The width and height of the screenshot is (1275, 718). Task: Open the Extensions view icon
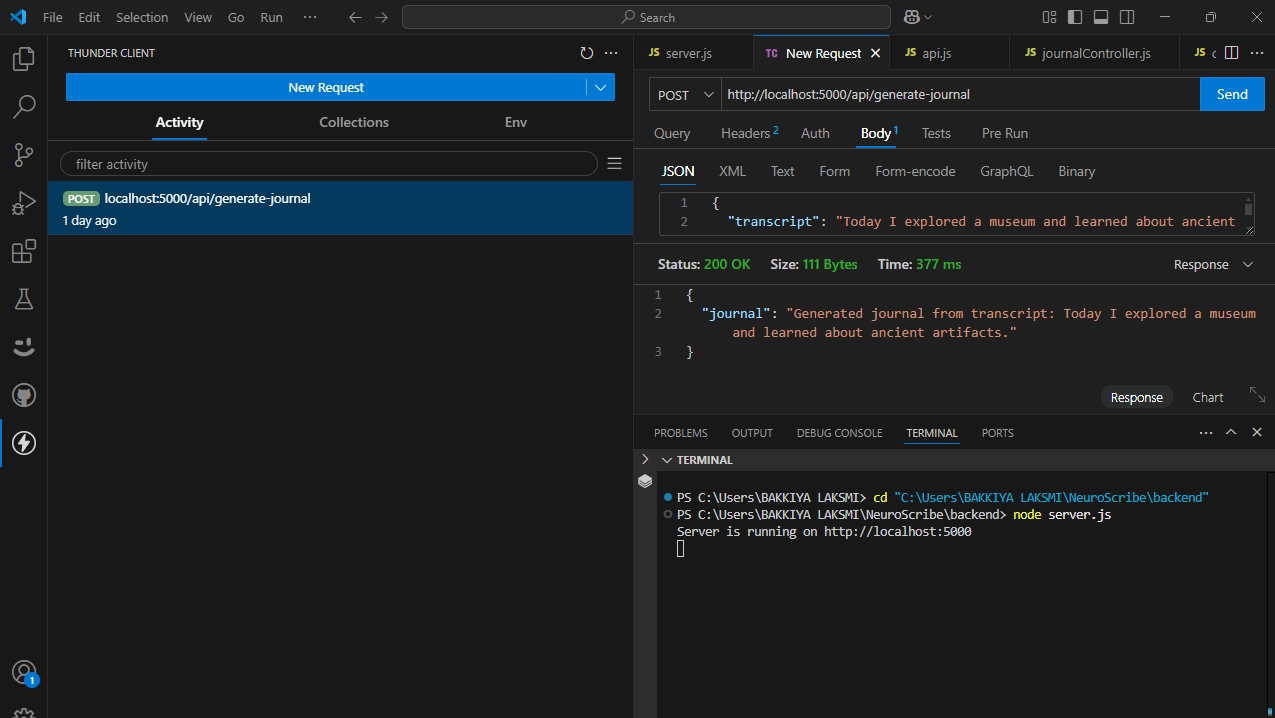tap(23, 251)
